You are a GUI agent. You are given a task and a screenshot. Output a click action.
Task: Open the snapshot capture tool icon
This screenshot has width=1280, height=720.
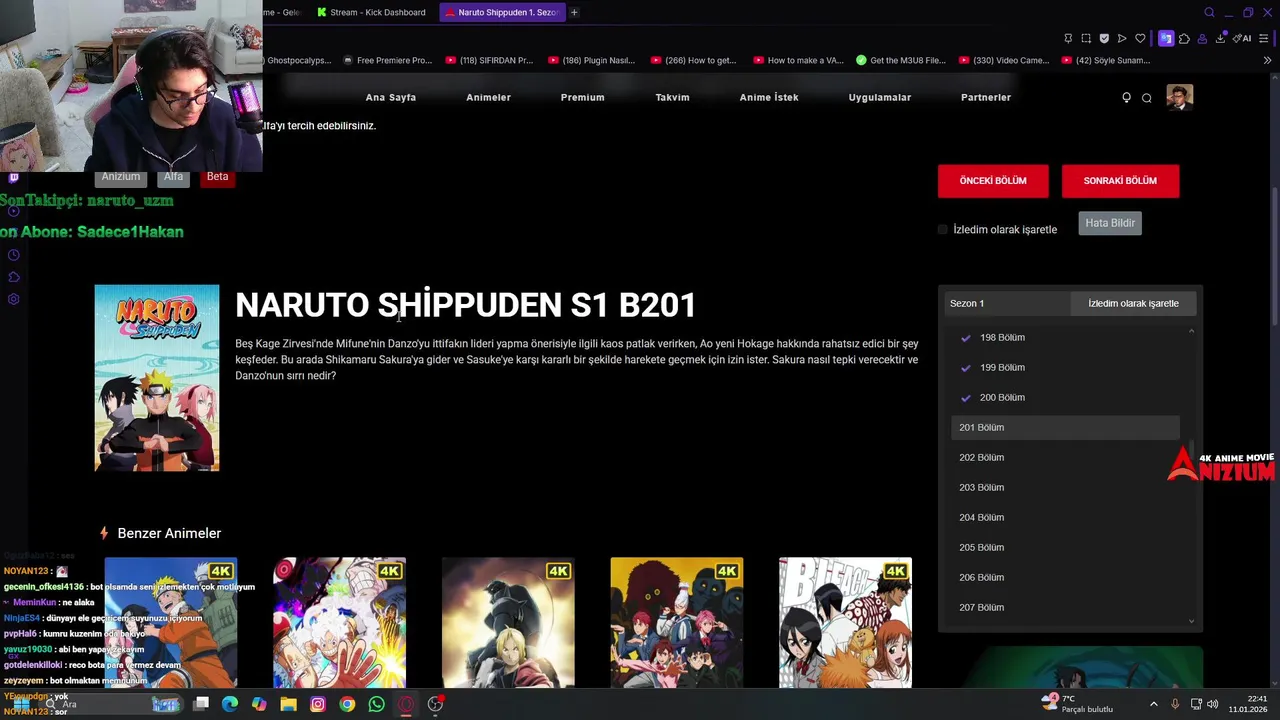point(1086,38)
